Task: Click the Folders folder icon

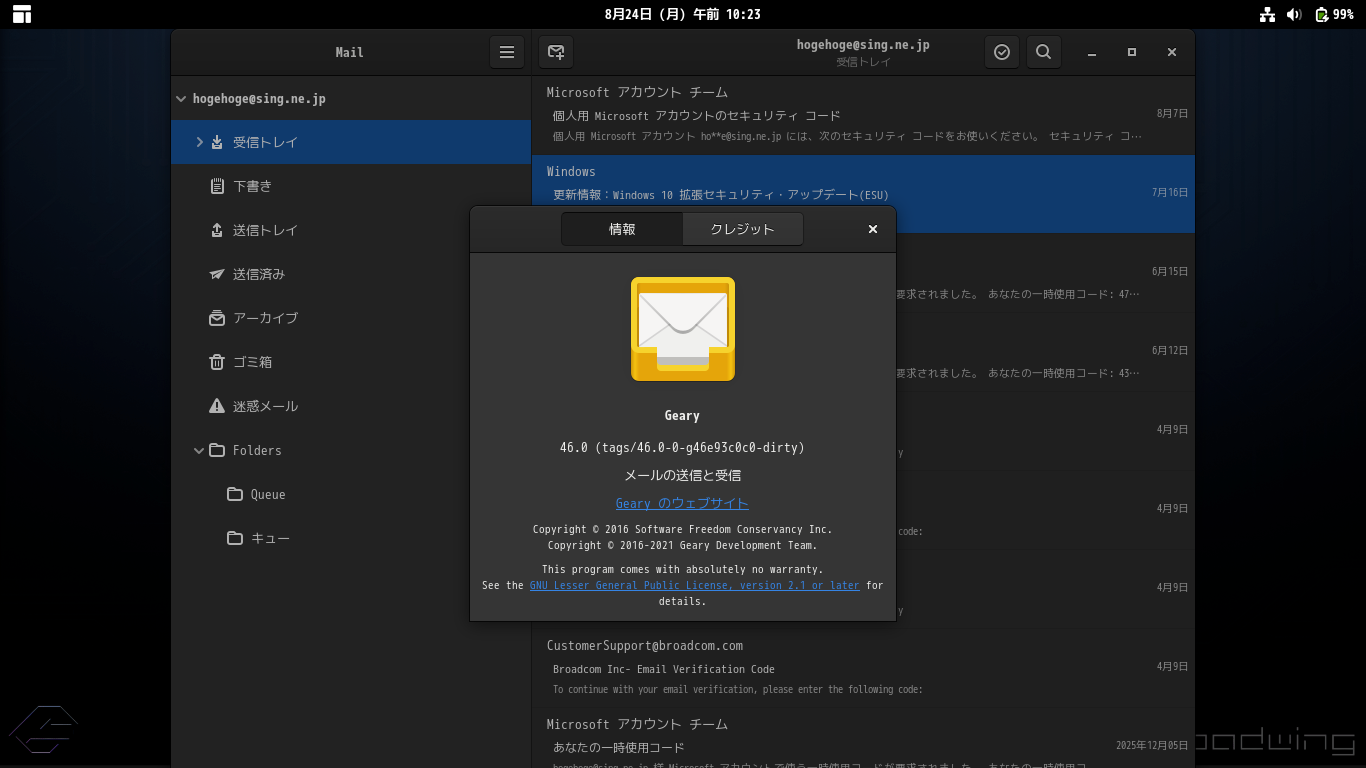Action: coord(217,450)
